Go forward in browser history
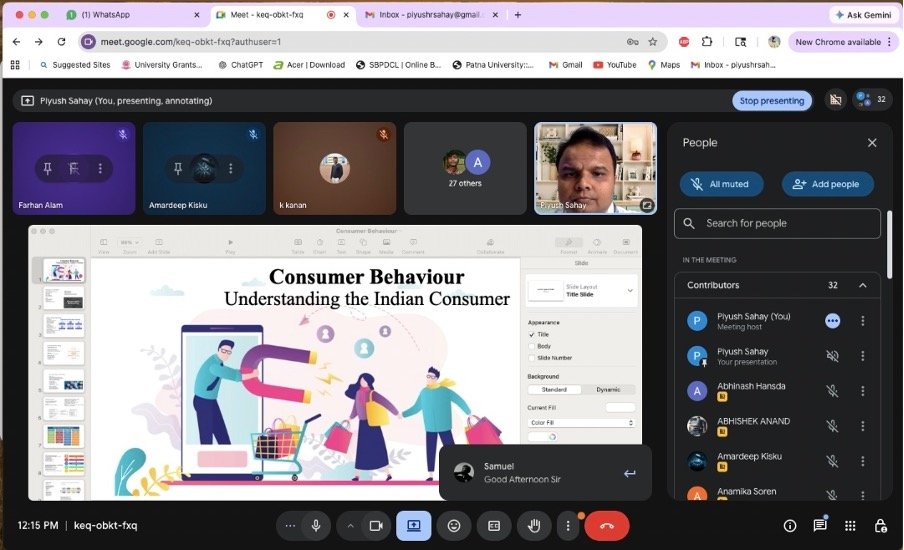 (38, 42)
